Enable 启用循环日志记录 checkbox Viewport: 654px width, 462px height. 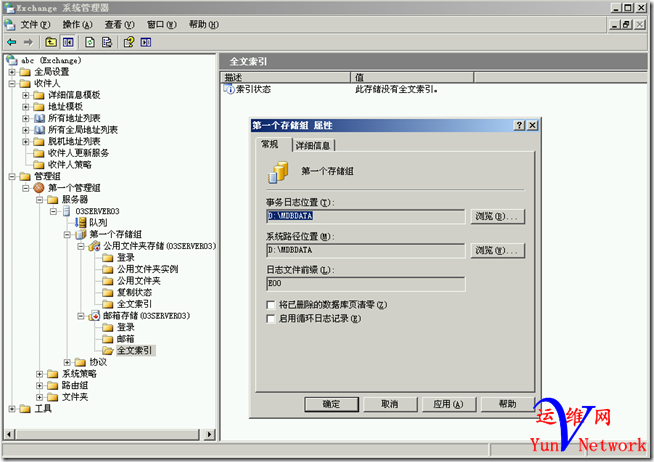pos(271,319)
